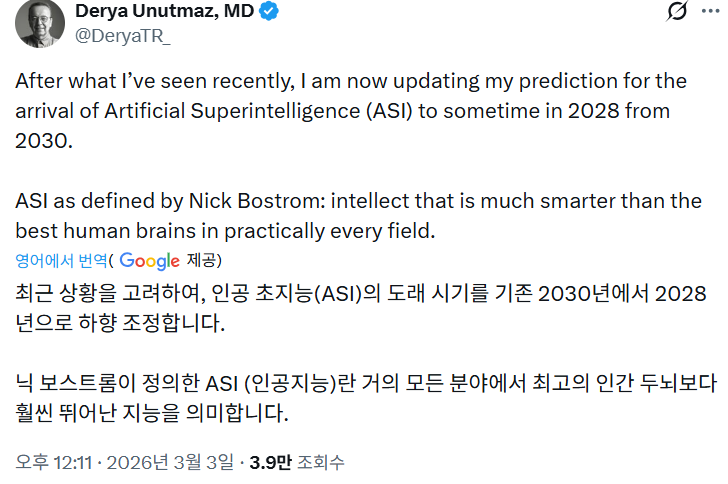The width and height of the screenshot is (728, 484).
Task: Click the blue verified badge
Action: pos(269,12)
